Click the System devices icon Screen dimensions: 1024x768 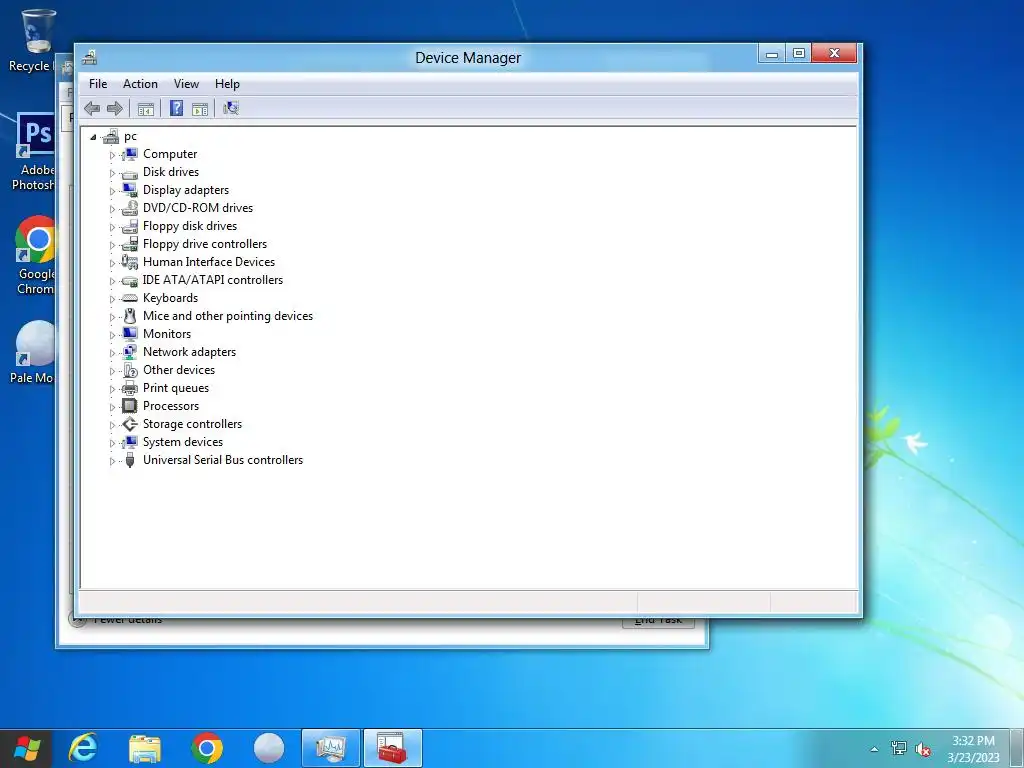point(130,442)
